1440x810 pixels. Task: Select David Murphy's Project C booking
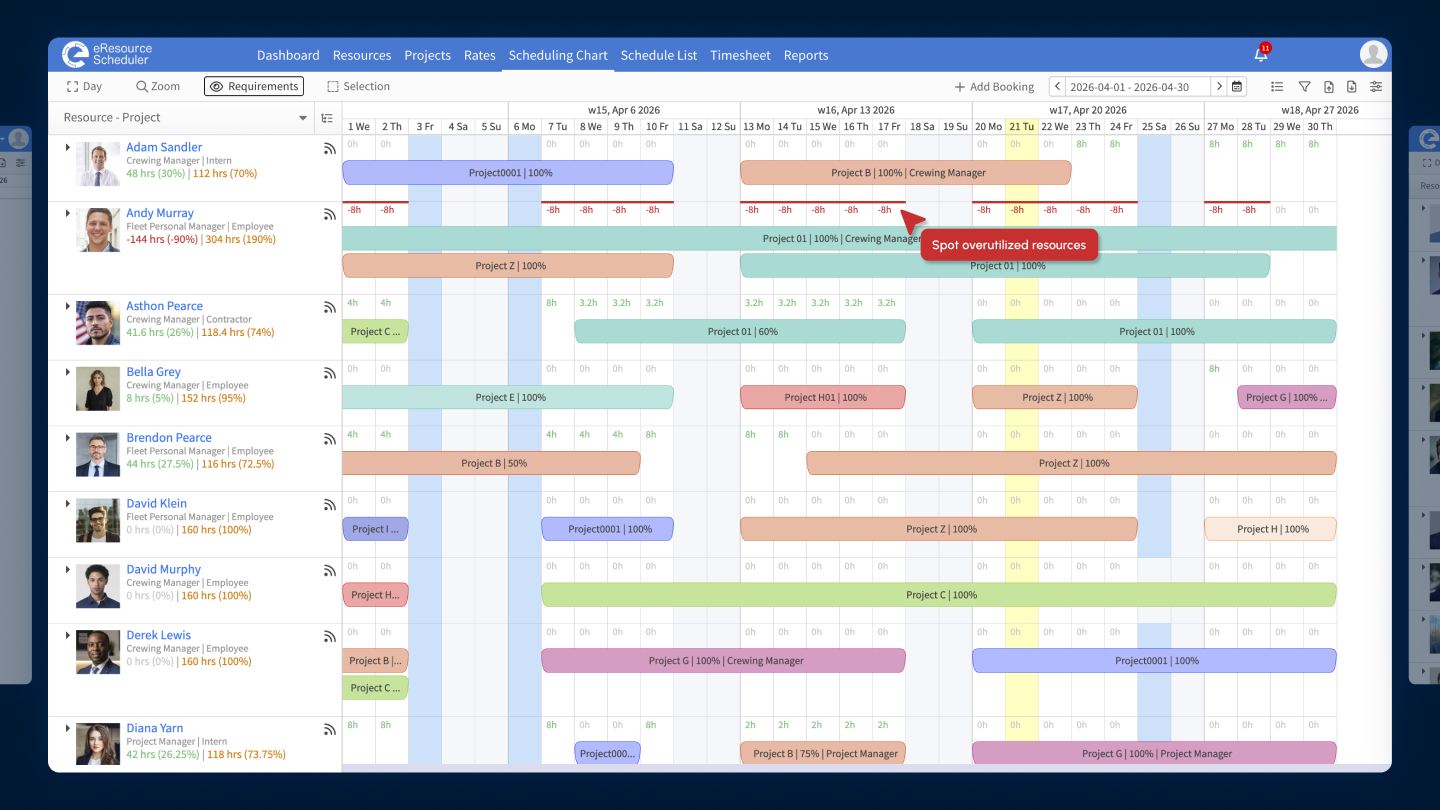pyautogui.click(x=939, y=595)
